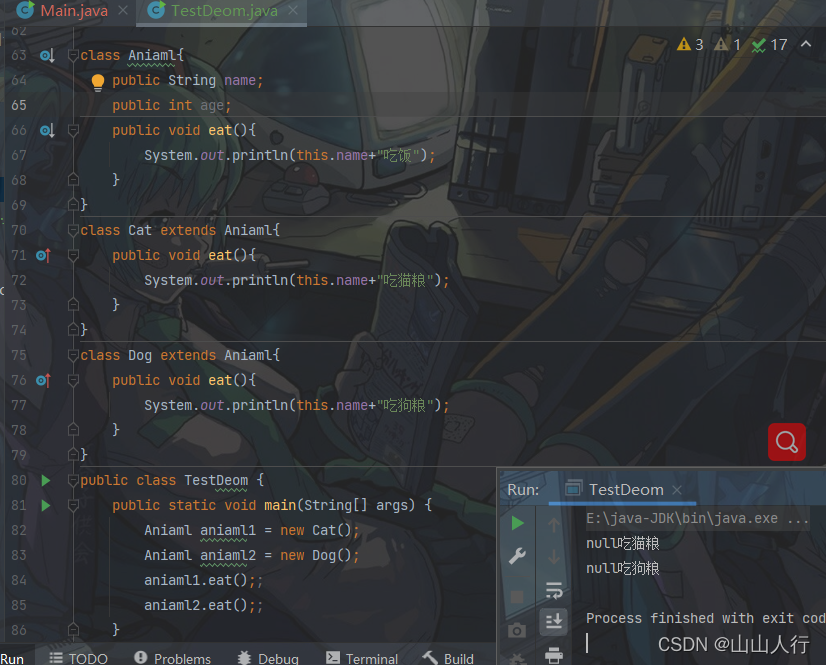Click the red search magnifier button

coord(786,442)
